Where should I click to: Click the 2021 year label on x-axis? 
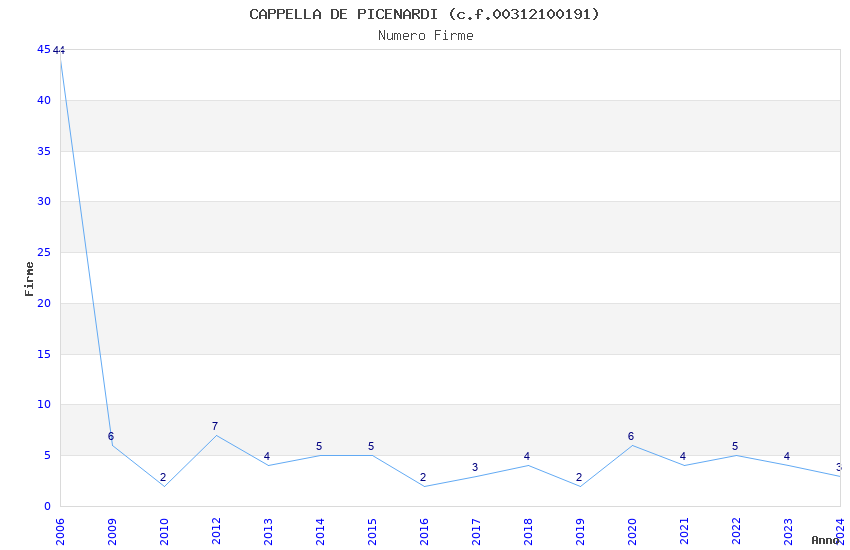tap(684, 532)
